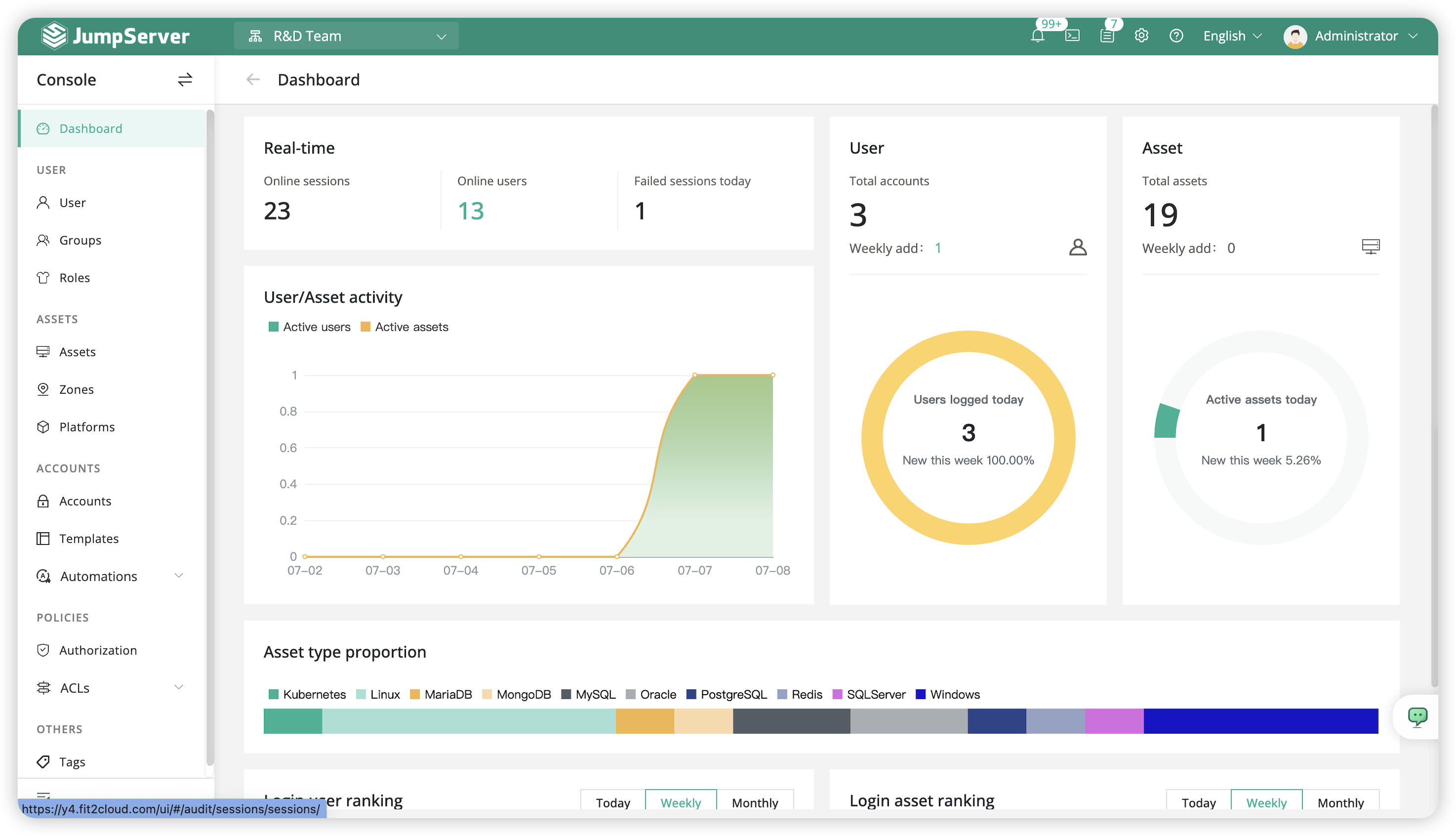
Task: Click the Administrator profile avatar
Action: (x=1294, y=36)
